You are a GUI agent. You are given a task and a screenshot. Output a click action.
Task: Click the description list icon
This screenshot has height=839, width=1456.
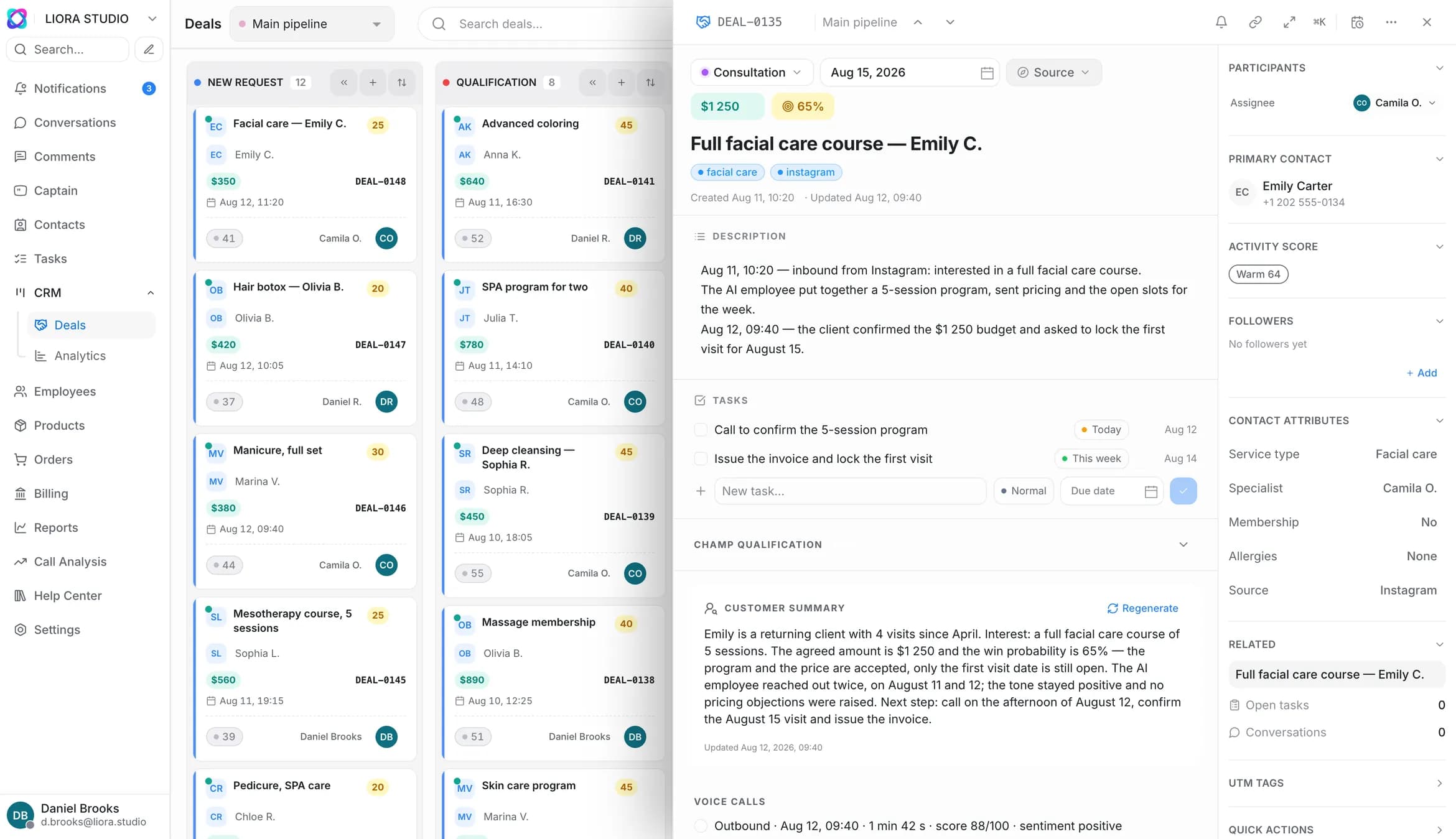tap(700, 236)
